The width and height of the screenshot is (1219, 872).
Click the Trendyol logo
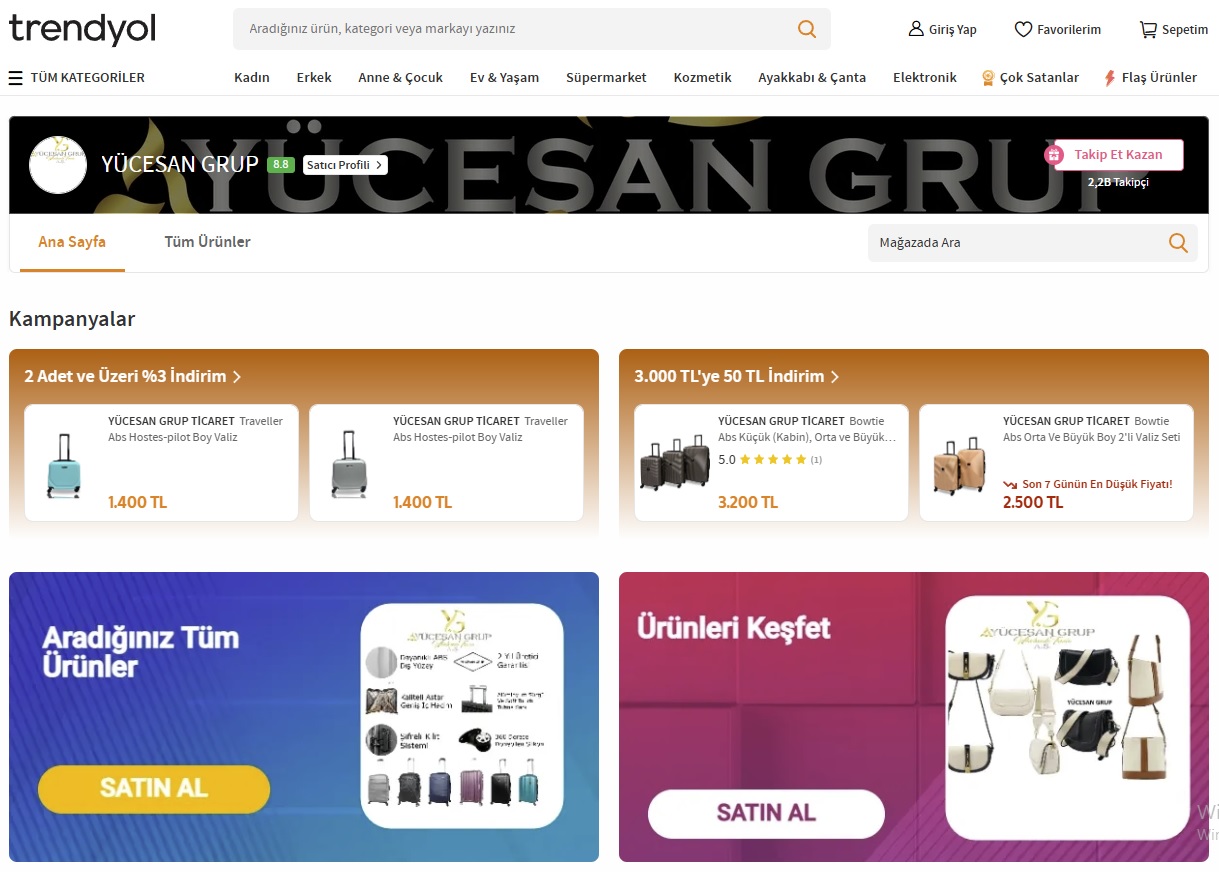(x=82, y=29)
